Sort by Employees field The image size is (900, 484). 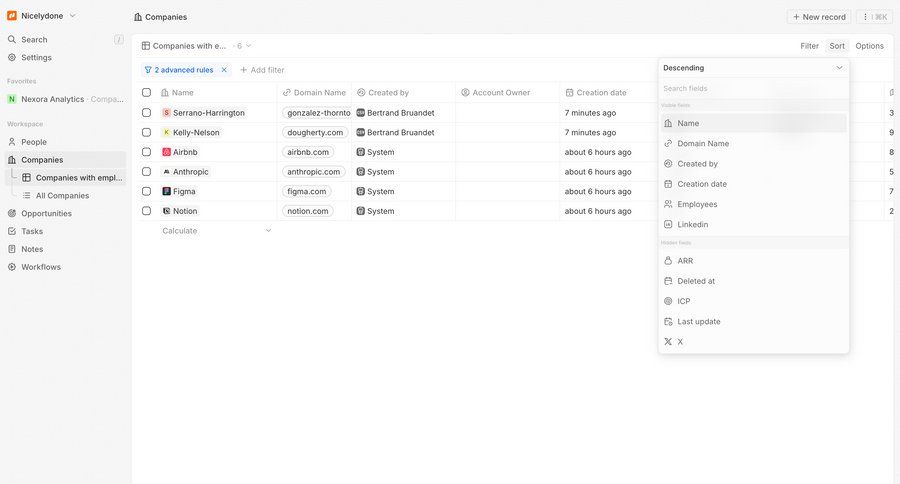click(x=754, y=204)
